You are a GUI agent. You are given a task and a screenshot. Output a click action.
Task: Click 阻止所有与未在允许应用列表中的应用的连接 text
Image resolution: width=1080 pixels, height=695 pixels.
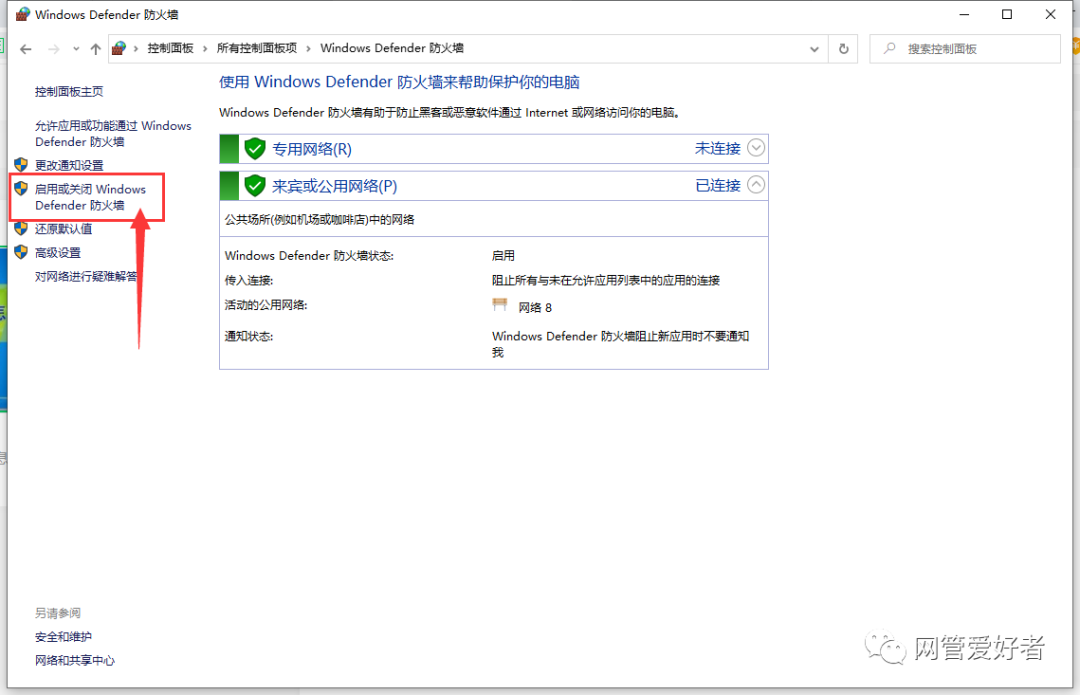pos(605,280)
